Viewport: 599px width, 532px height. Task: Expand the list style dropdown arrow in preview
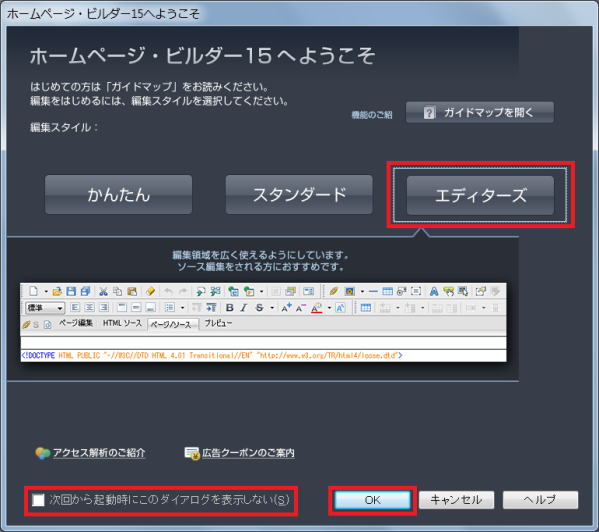point(183,308)
